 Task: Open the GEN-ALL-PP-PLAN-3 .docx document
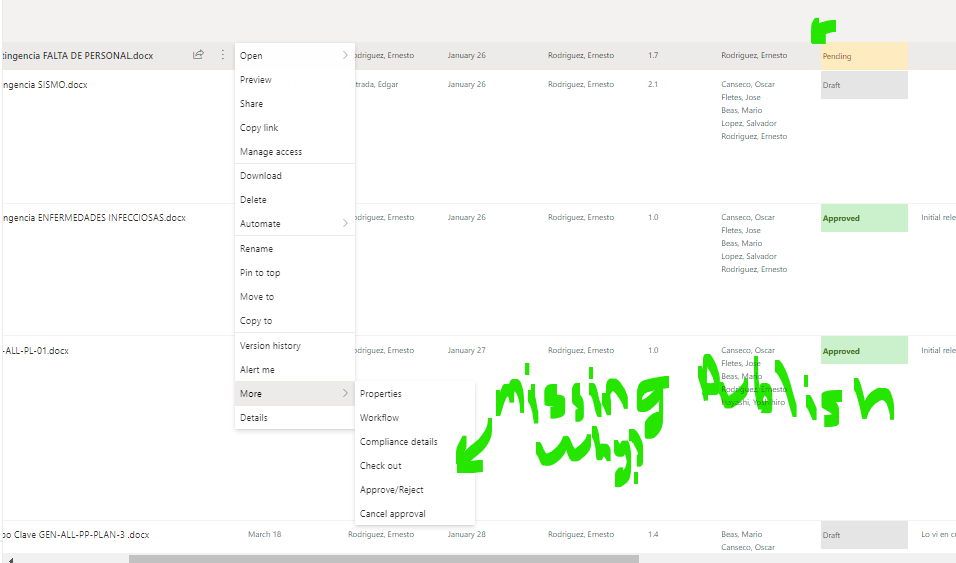(x=76, y=535)
